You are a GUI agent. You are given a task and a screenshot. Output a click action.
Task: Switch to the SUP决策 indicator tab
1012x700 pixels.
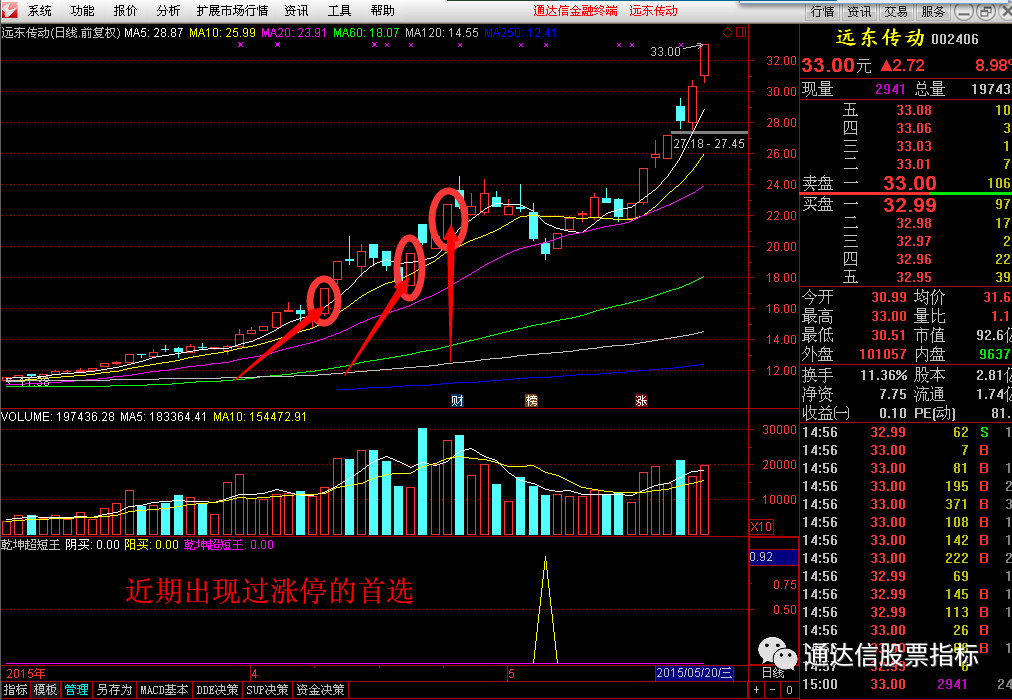click(267, 690)
